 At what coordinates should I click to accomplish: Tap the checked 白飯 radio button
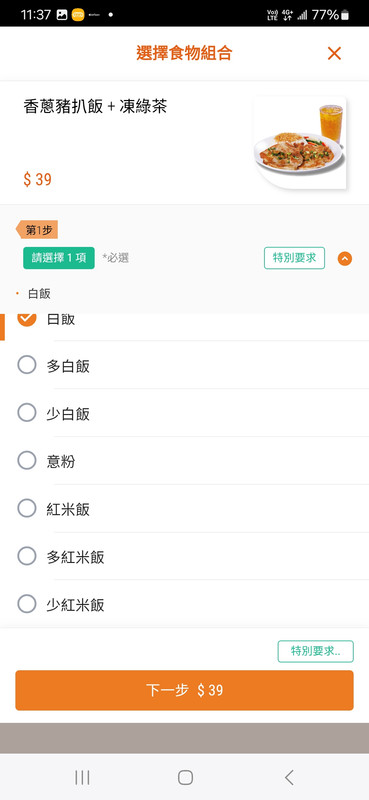pos(27,318)
